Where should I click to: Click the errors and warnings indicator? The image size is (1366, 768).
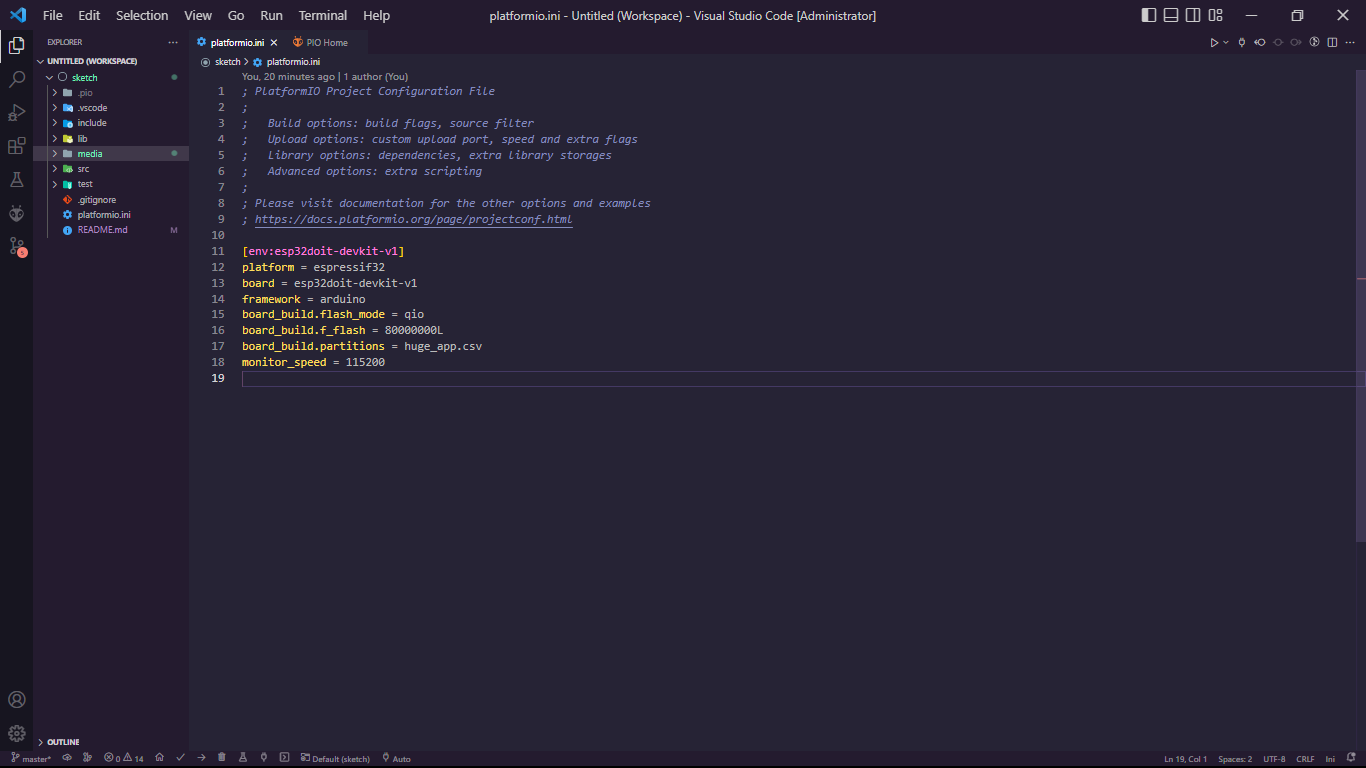click(124, 758)
